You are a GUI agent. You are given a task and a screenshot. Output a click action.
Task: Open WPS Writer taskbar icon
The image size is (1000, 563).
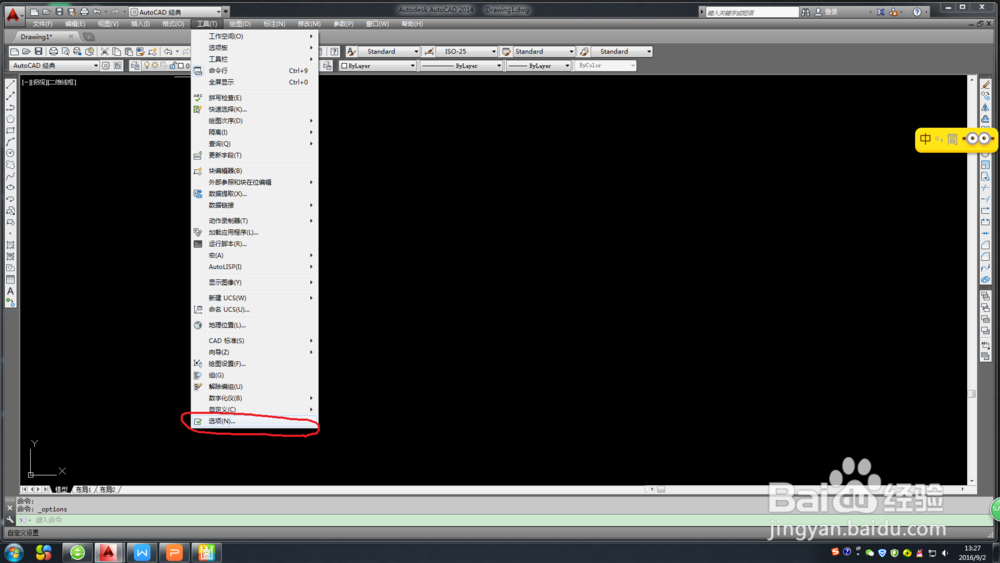[x=142, y=552]
